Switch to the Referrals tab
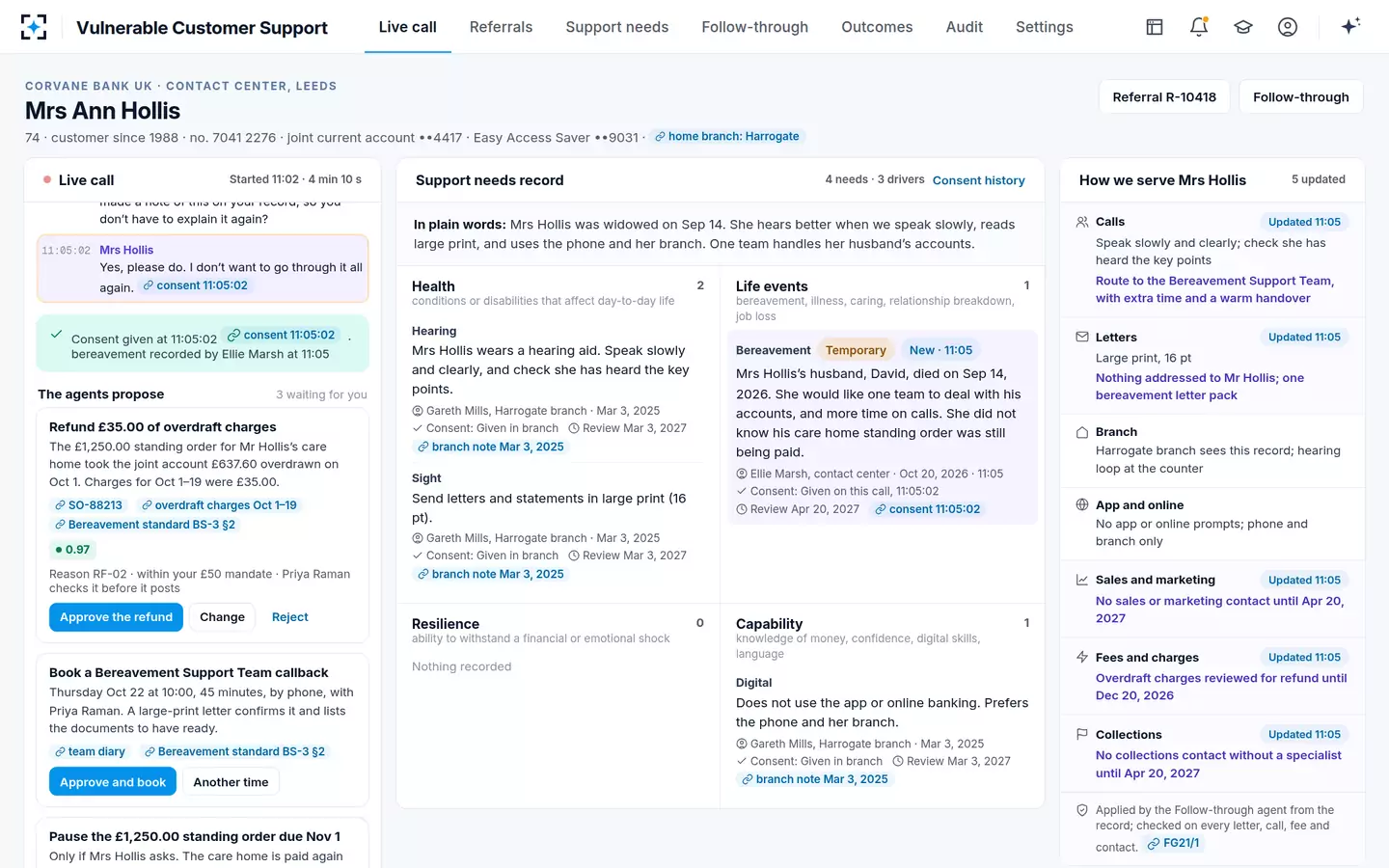 point(501,27)
